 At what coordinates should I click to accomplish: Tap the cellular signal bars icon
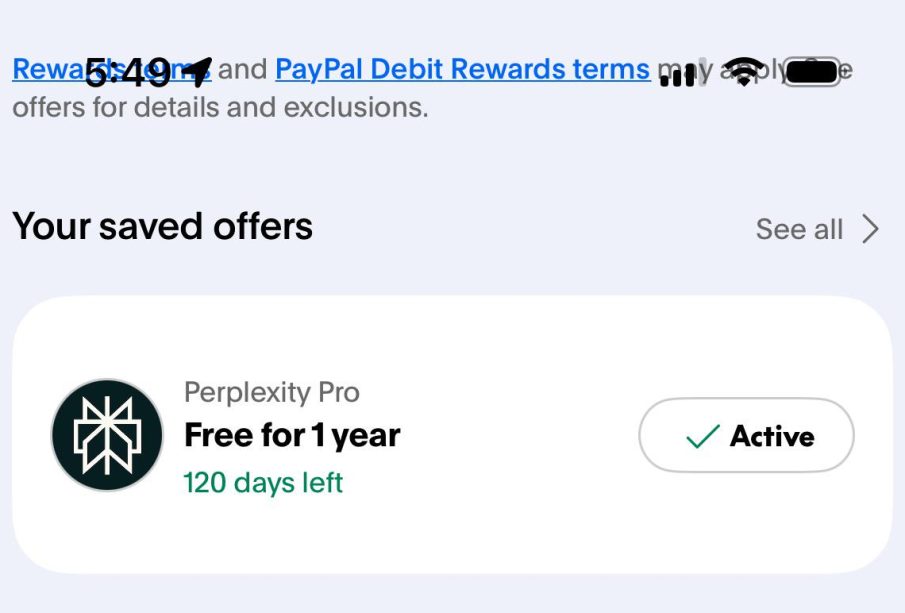point(677,75)
